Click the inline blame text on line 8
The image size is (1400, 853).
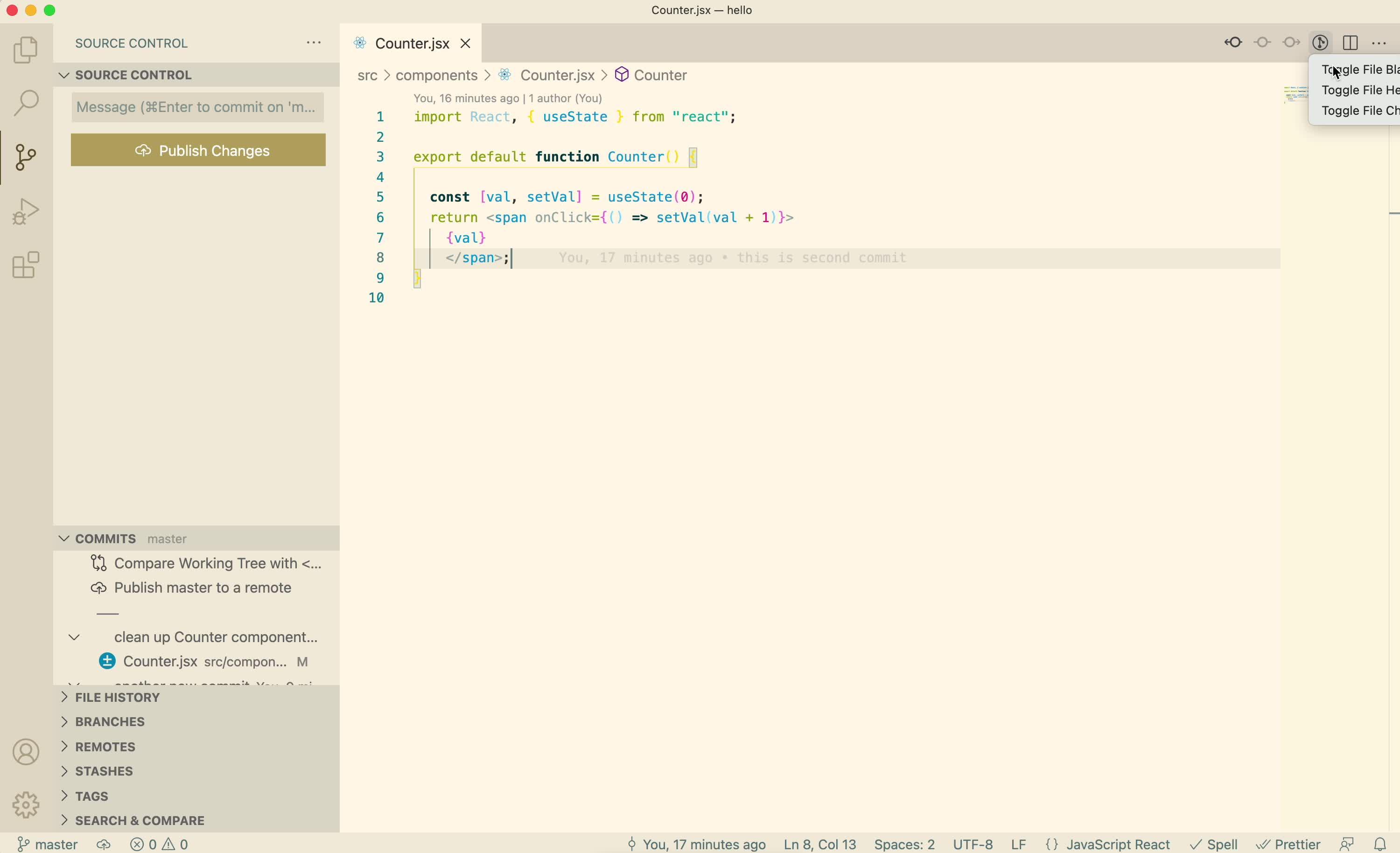click(x=732, y=258)
